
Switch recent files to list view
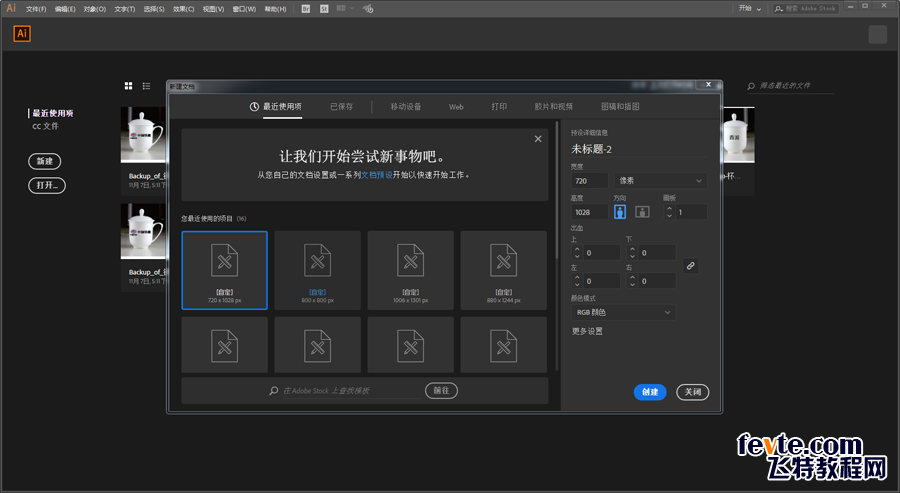coord(146,86)
